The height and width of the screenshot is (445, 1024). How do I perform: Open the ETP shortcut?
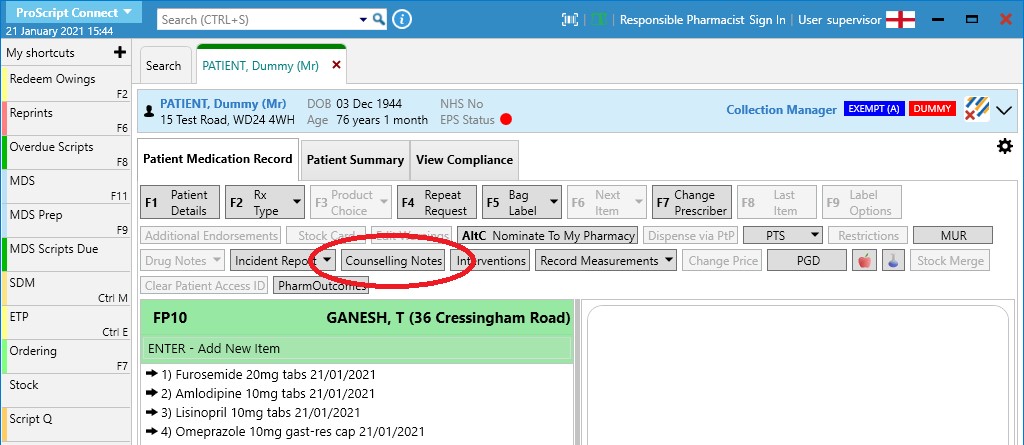66,323
